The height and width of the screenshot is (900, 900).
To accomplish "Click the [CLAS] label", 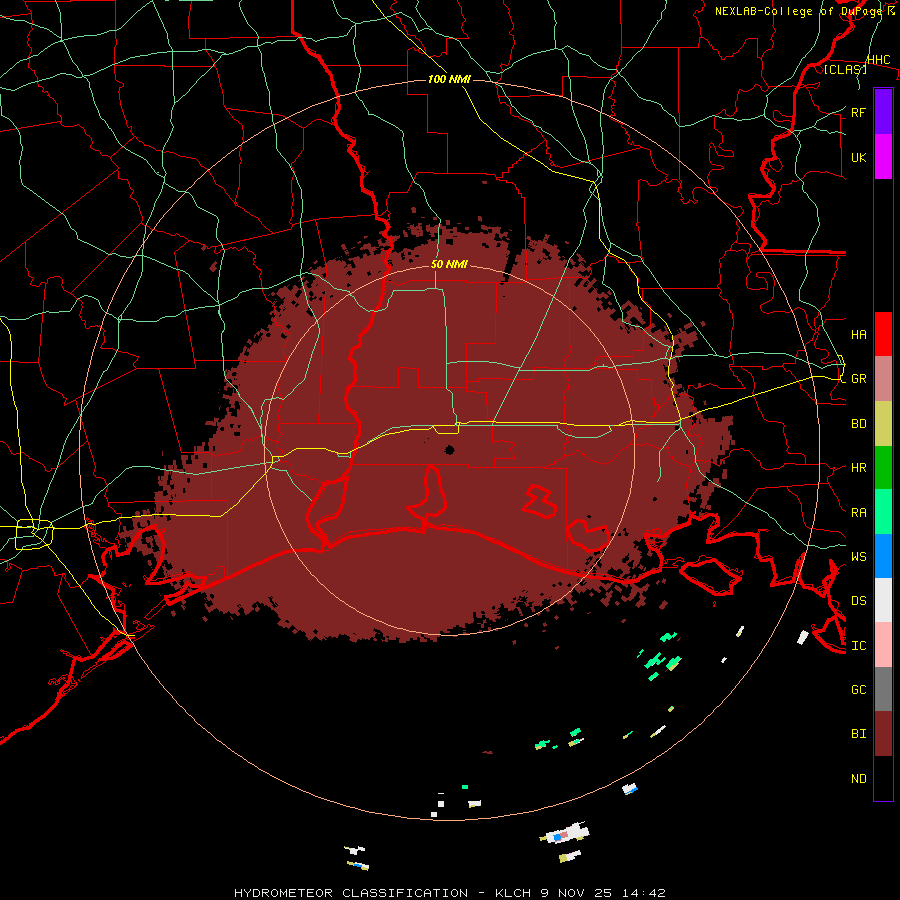I will [845, 69].
